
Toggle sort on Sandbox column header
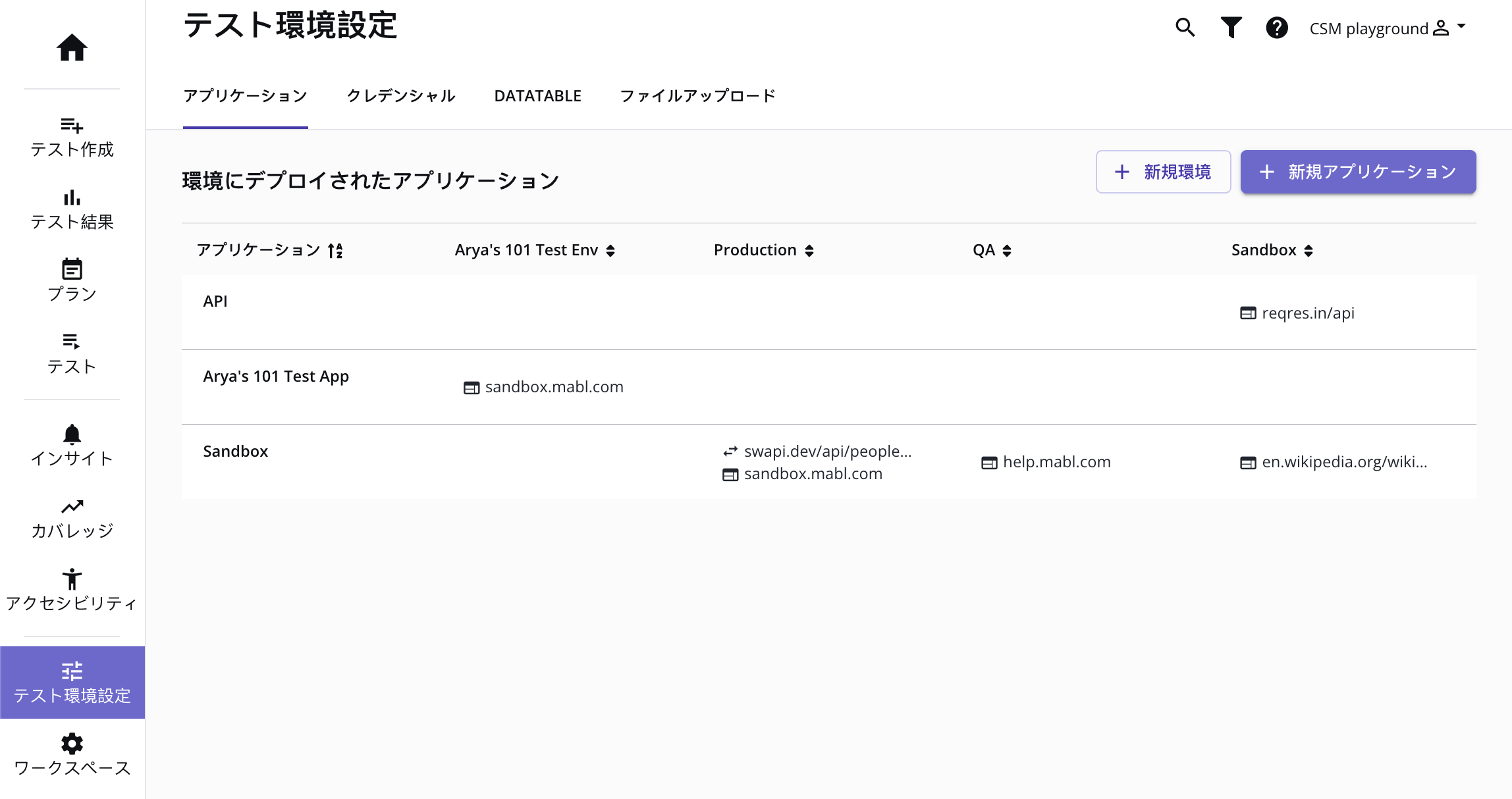click(x=1272, y=250)
